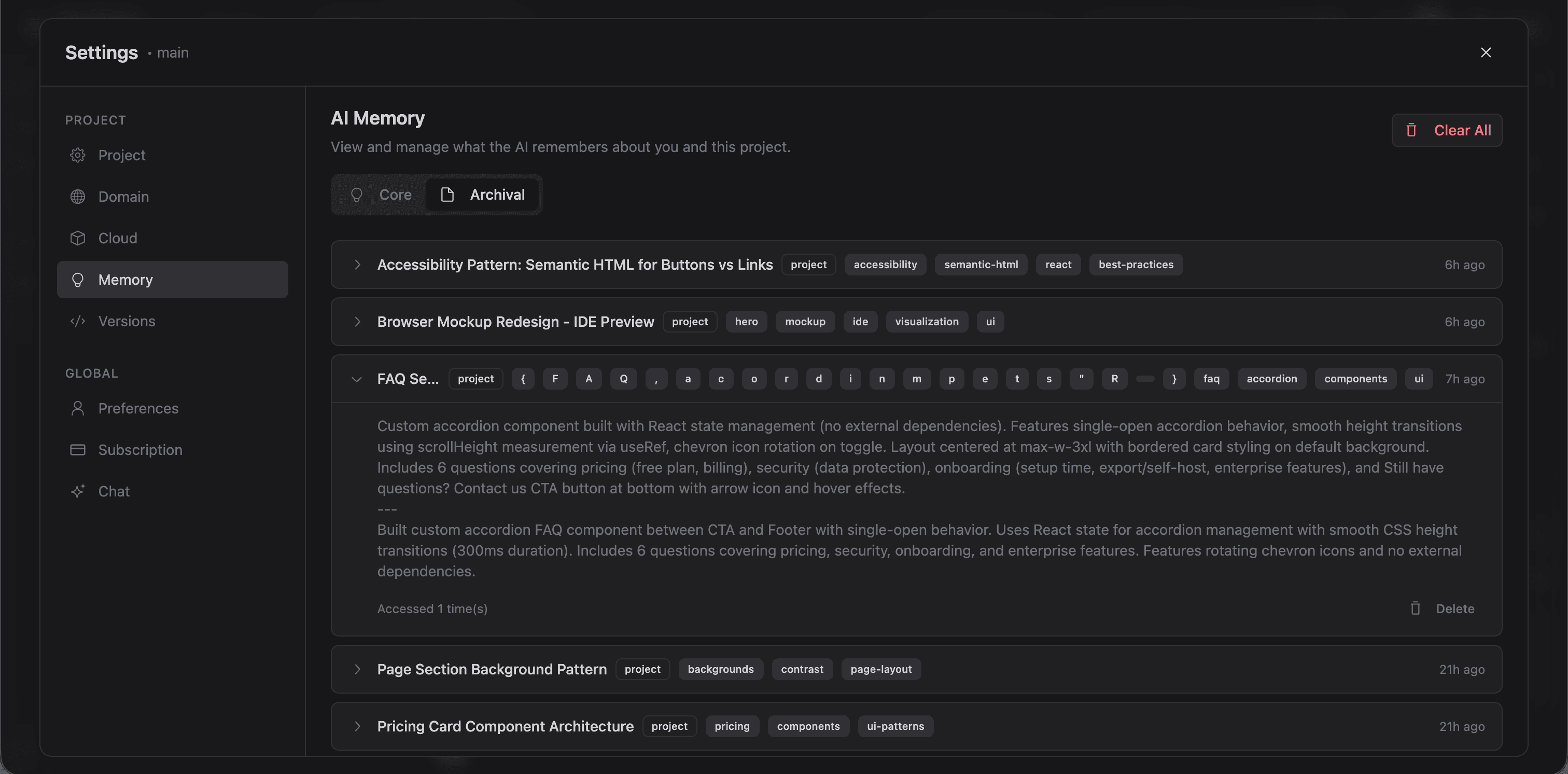Click the document icon on Archival tab
This screenshot has width=1568, height=774.
click(x=447, y=195)
